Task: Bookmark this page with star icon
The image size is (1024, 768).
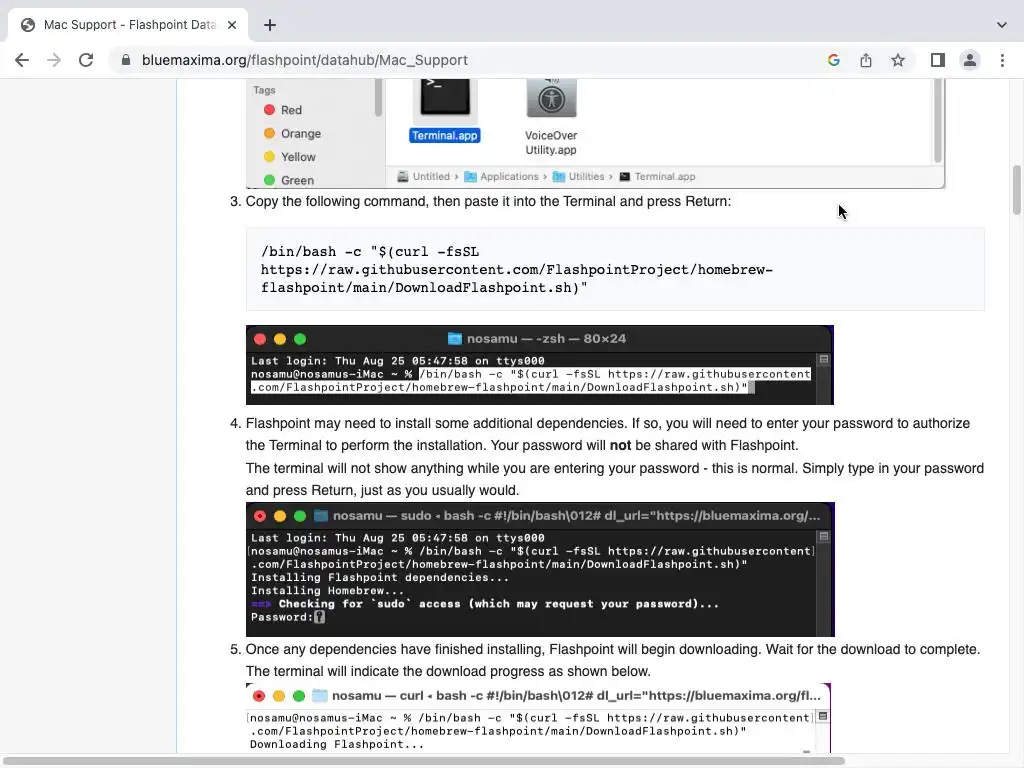Action: click(898, 60)
